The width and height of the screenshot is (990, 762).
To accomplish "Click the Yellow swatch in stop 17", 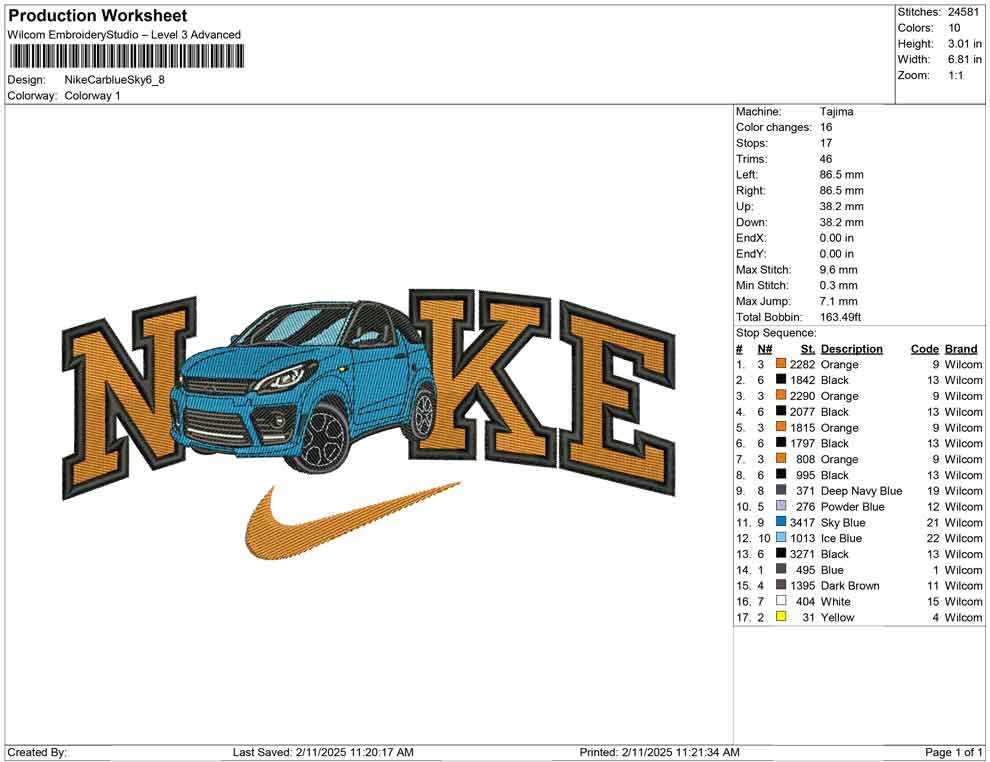I will (x=781, y=617).
